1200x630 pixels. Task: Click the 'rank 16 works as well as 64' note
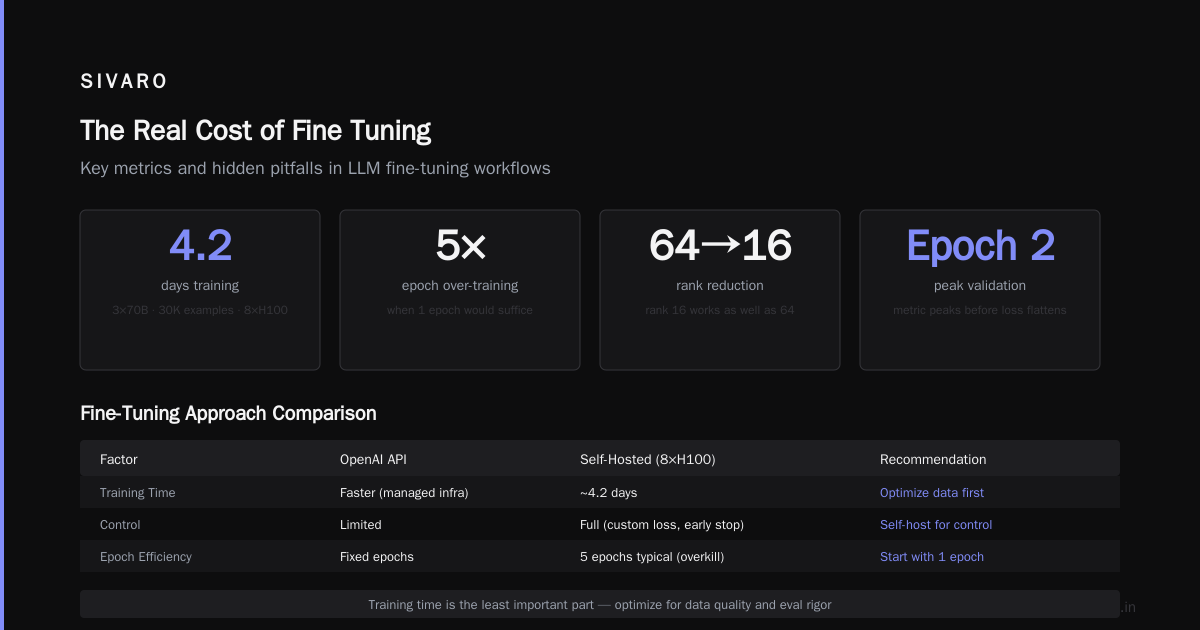[720, 310]
